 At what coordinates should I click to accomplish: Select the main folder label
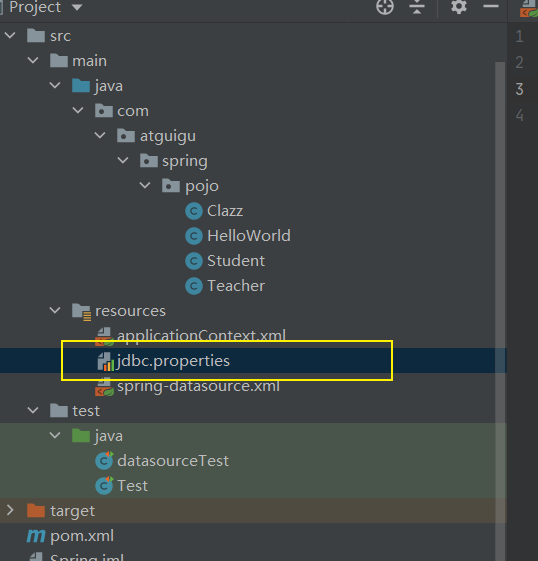tap(89, 61)
